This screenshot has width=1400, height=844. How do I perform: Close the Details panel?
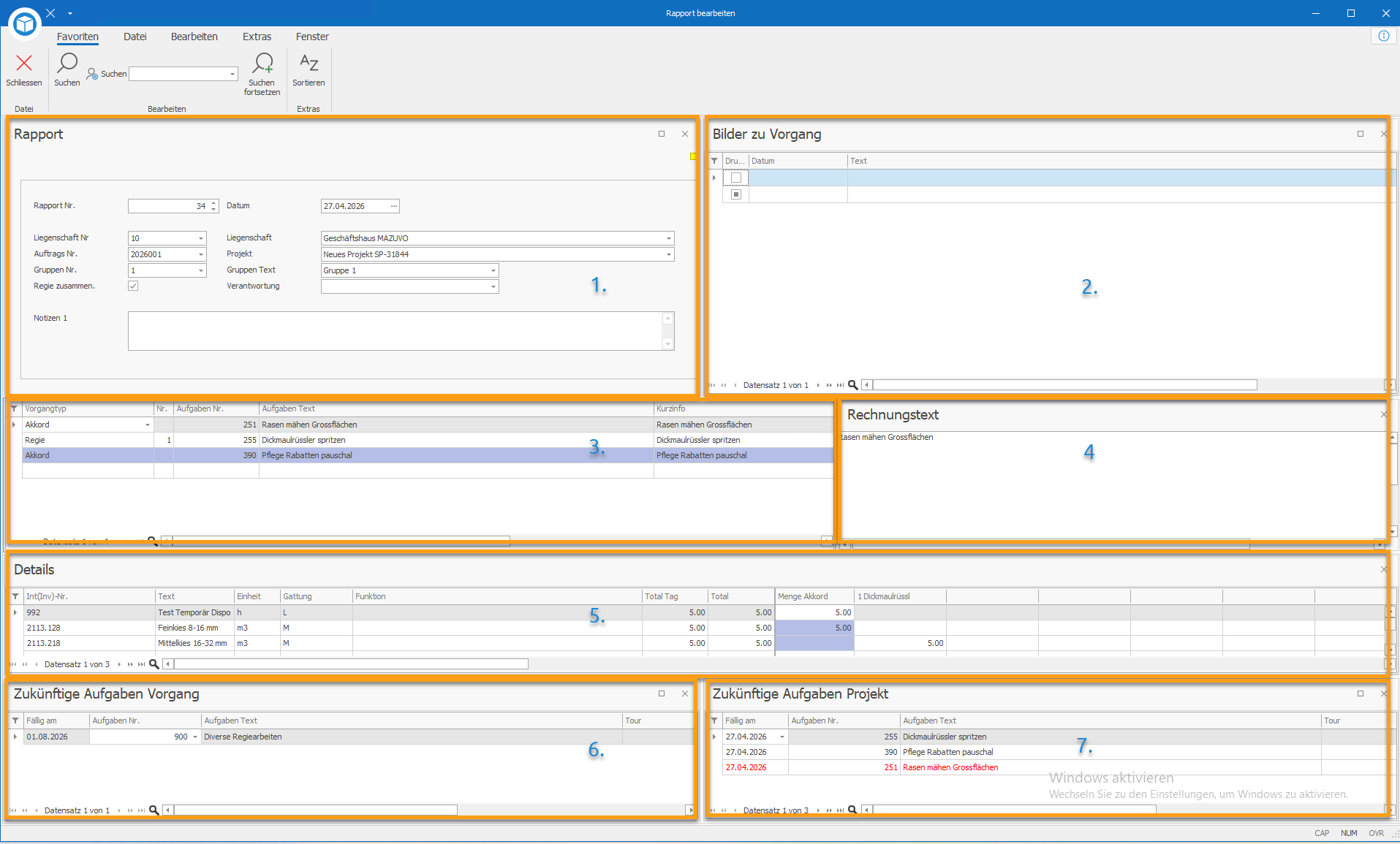click(x=1383, y=569)
